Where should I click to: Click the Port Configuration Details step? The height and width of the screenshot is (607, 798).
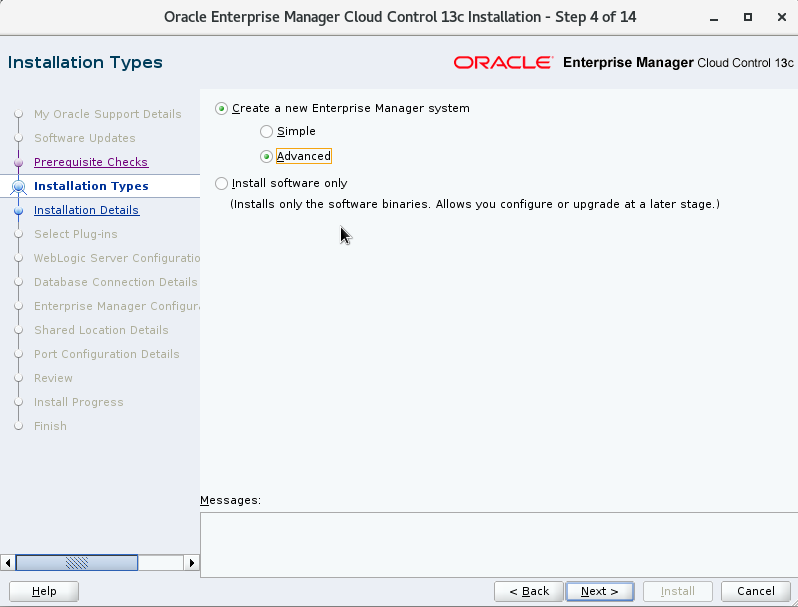point(106,354)
